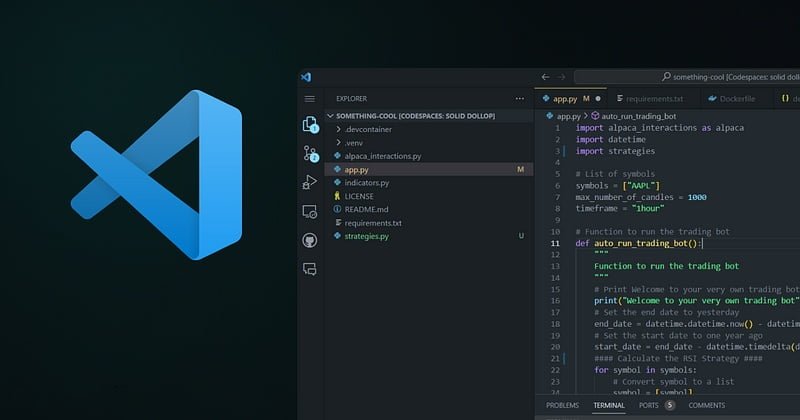
Task: Click the M status badge beside app.py
Action: 520,169
